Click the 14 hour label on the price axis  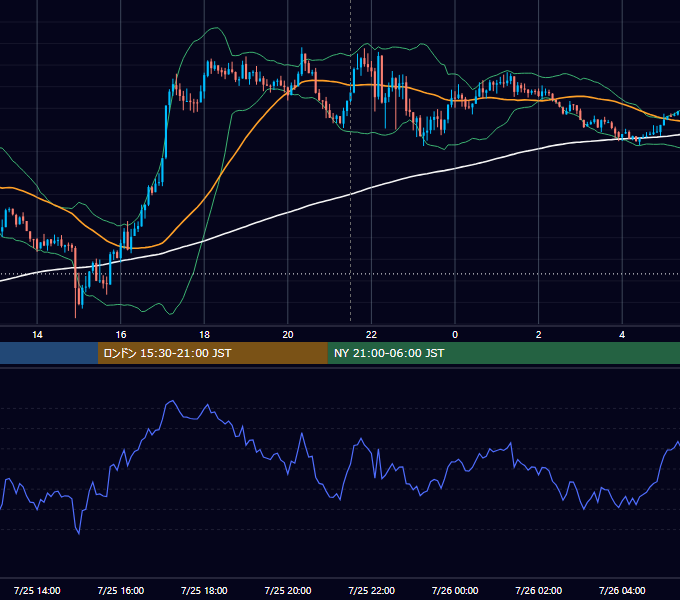click(x=37, y=335)
